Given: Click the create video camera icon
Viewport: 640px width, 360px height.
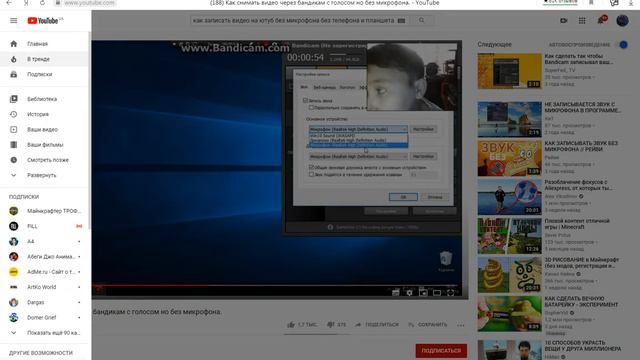Looking at the screenshot, I should pos(564,20).
